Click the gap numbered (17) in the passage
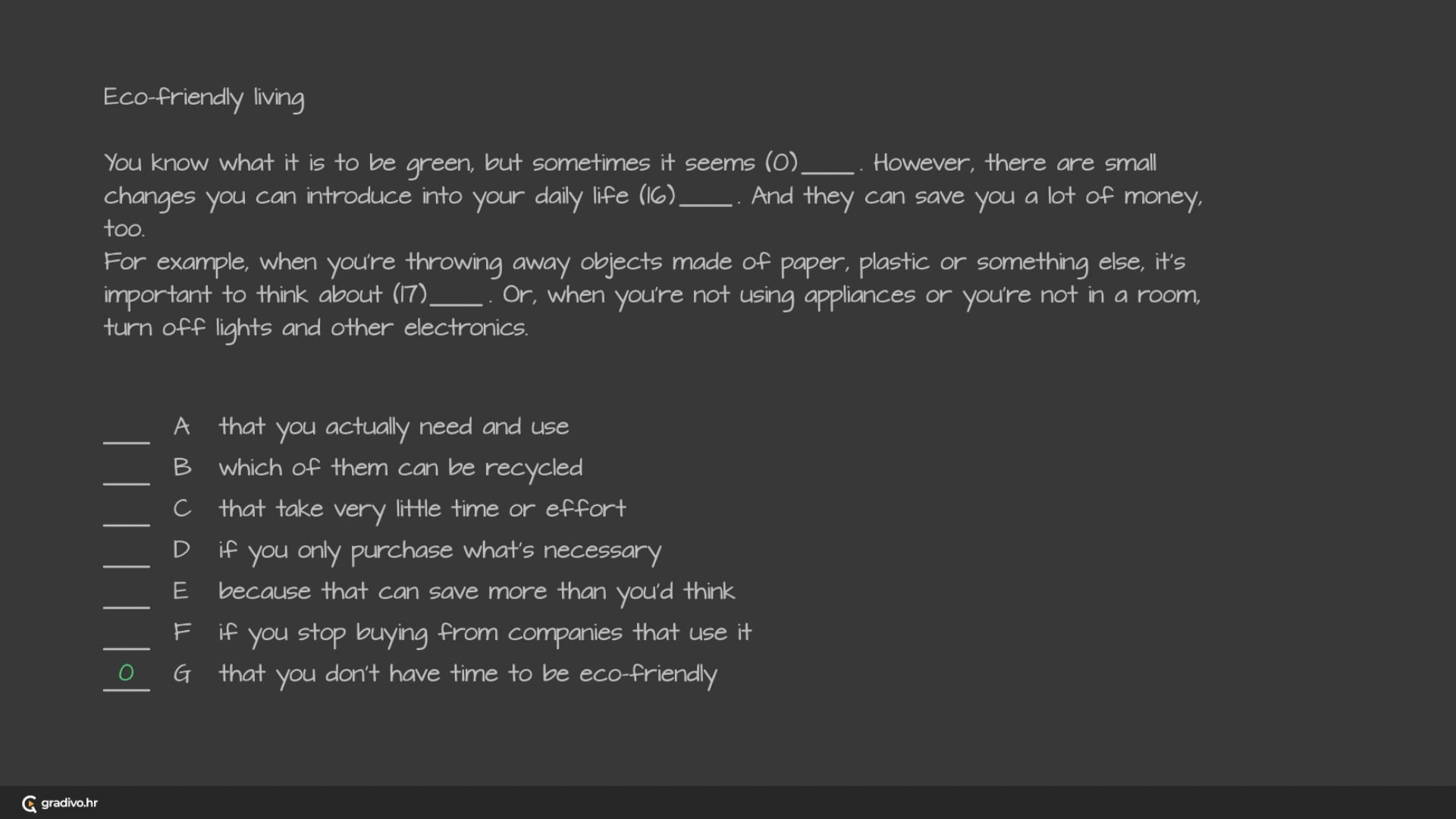The height and width of the screenshot is (819, 1456). pos(456,297)
